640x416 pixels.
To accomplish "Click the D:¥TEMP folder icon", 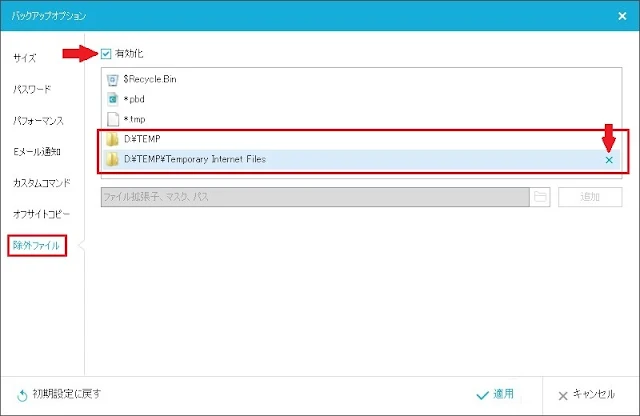I will (112, 139).
